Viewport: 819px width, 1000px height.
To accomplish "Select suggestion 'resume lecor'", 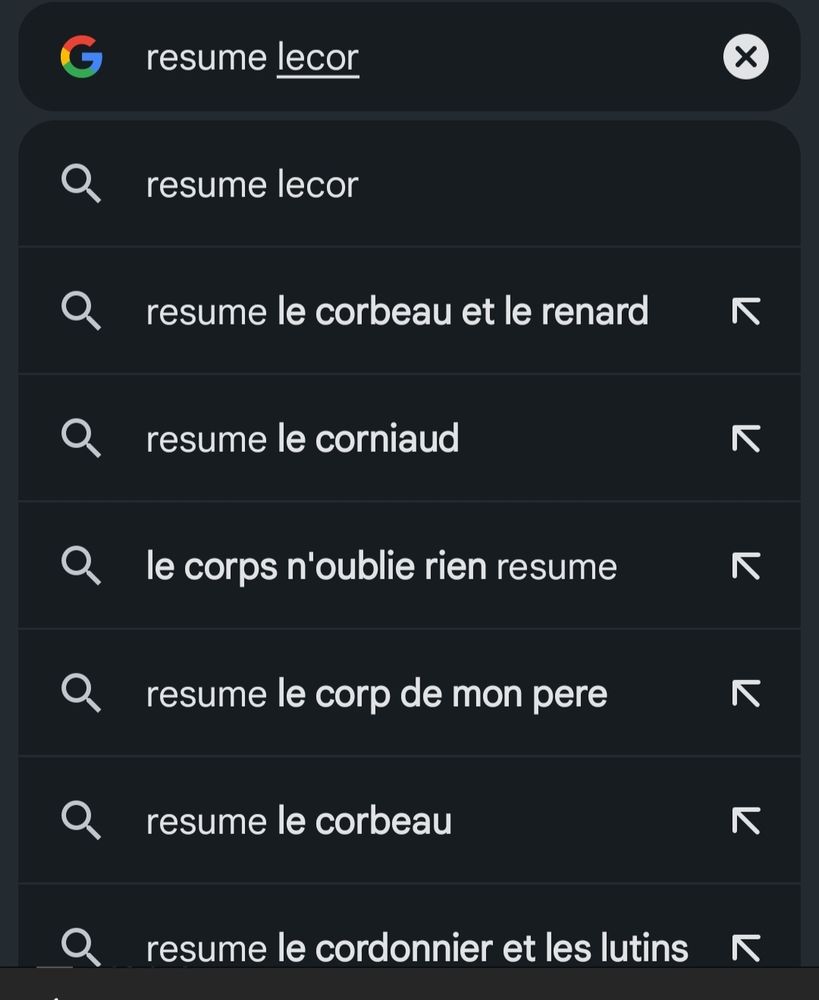I will pos(410,184).
